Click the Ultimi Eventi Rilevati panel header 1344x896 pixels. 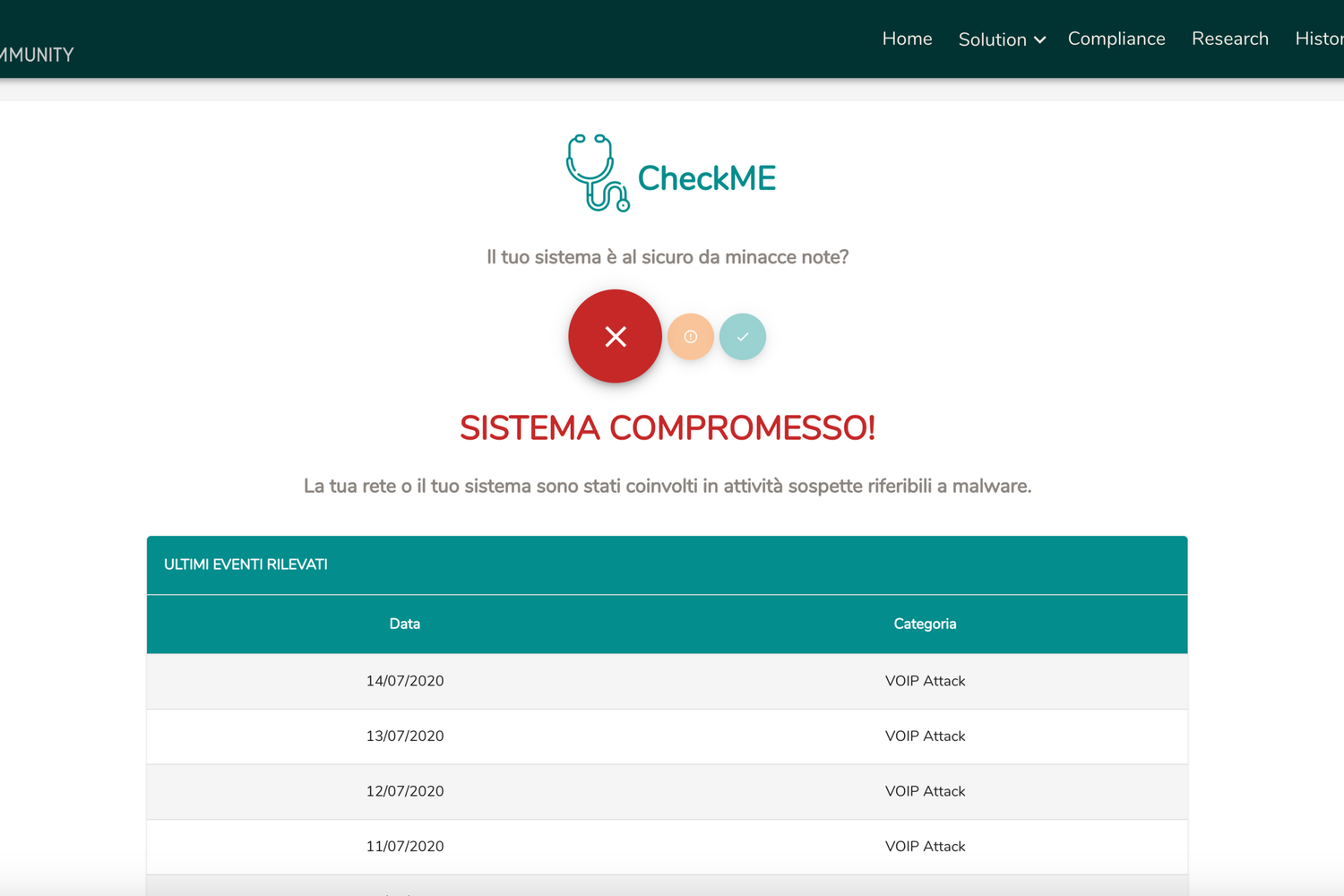click(246, 564)
